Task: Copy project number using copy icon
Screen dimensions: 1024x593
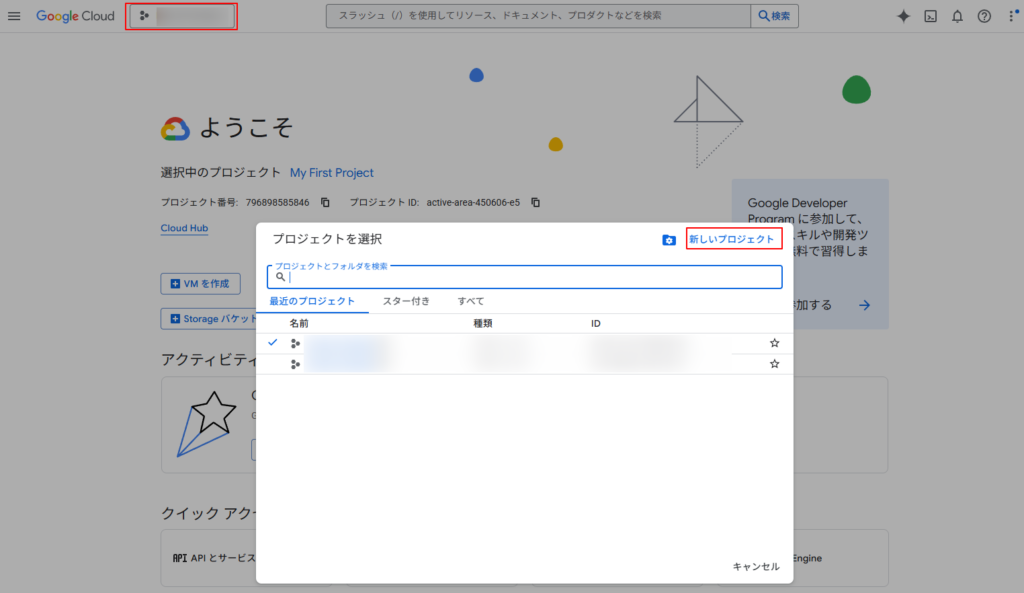Action: (325, 202)
